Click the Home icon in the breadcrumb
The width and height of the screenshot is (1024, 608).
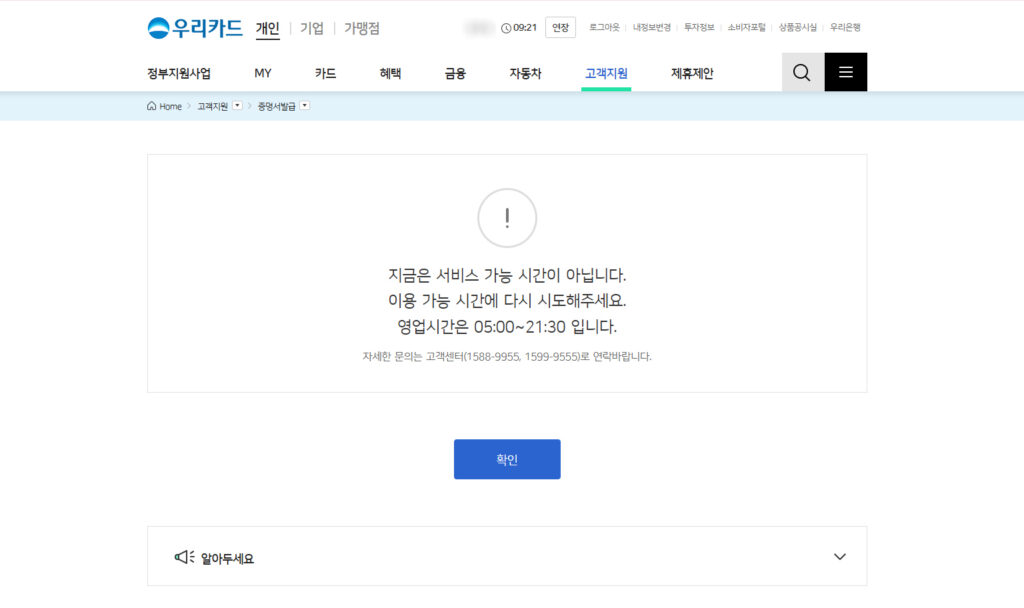(x=150, y=106)
